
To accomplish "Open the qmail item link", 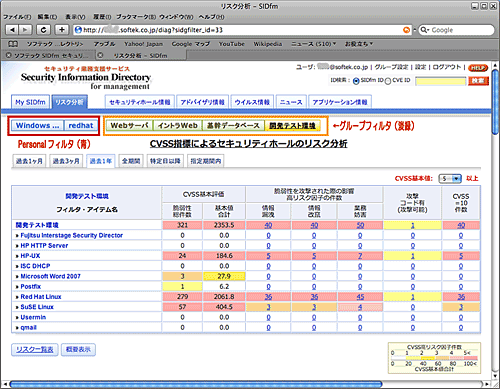I will (28, 328).
